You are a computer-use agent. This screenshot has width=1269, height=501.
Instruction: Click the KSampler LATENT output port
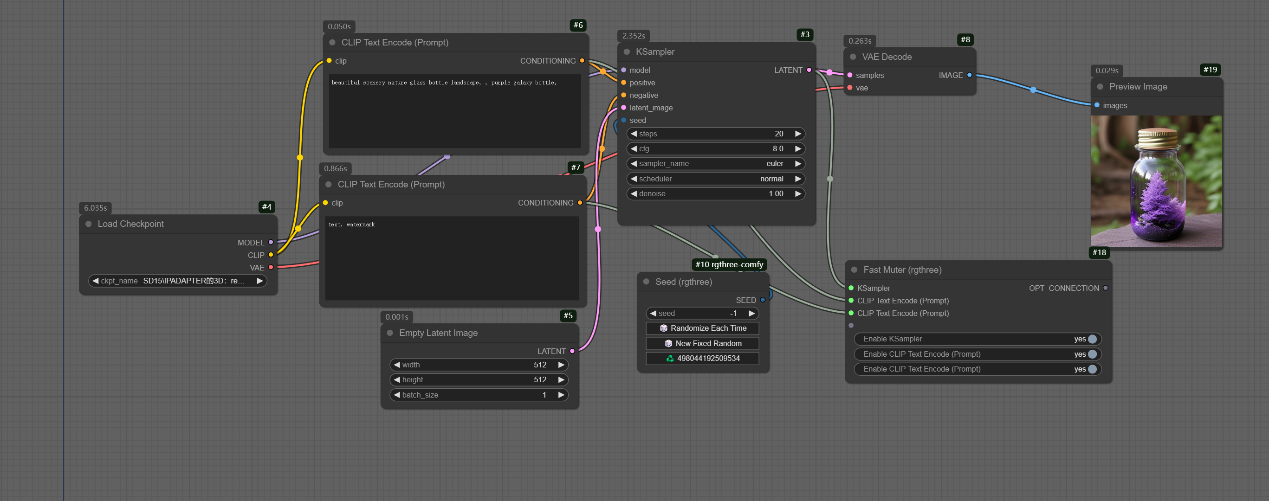click(x=811, y=70)
